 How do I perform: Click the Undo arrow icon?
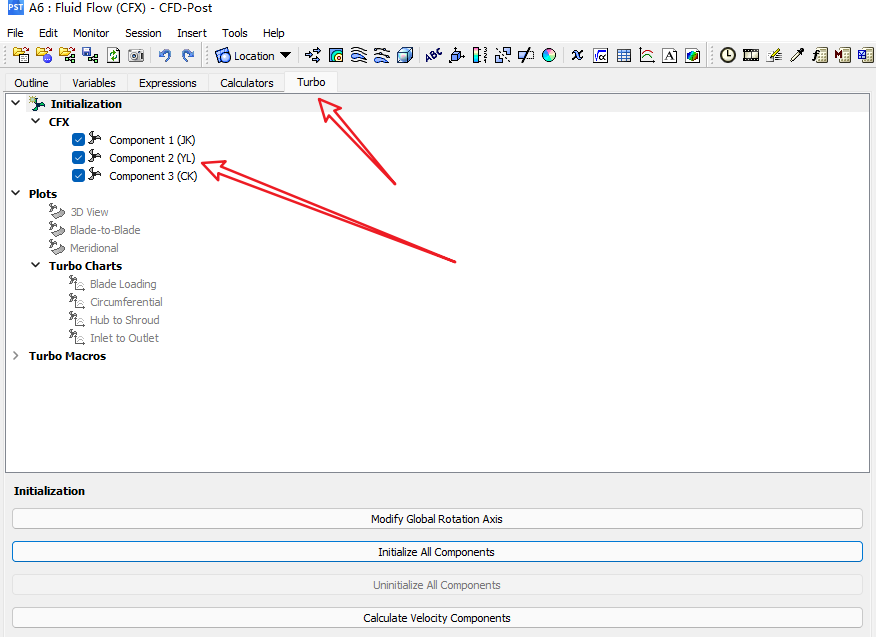[165, 56]
